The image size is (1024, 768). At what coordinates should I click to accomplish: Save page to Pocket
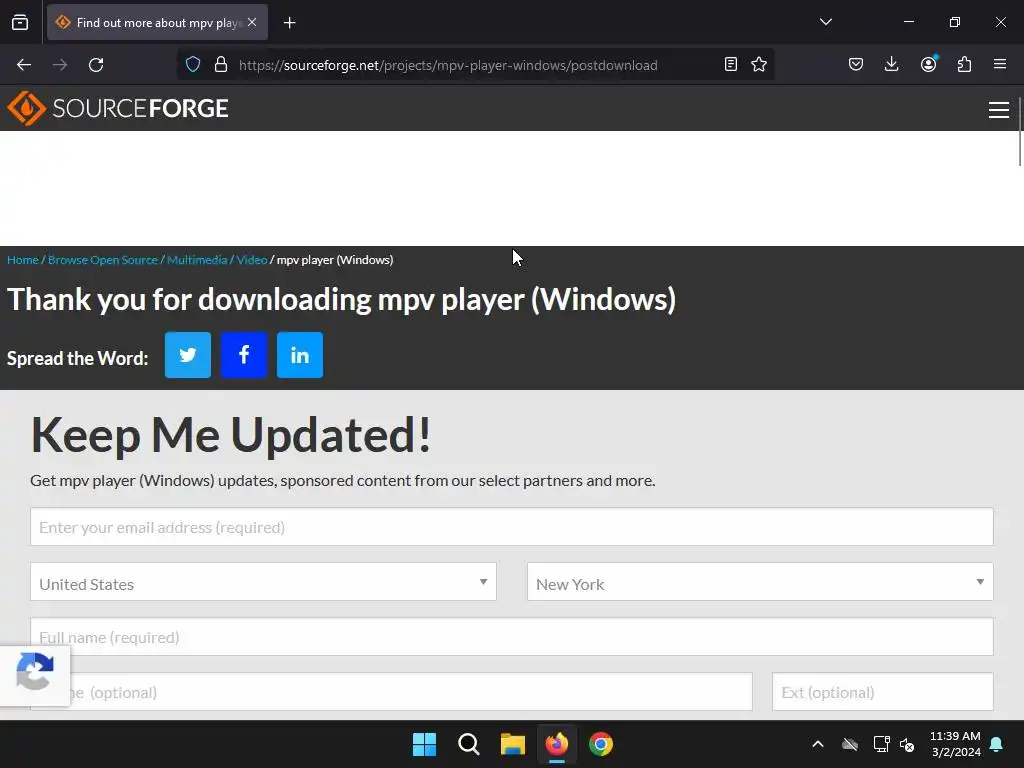coord(856,64)
